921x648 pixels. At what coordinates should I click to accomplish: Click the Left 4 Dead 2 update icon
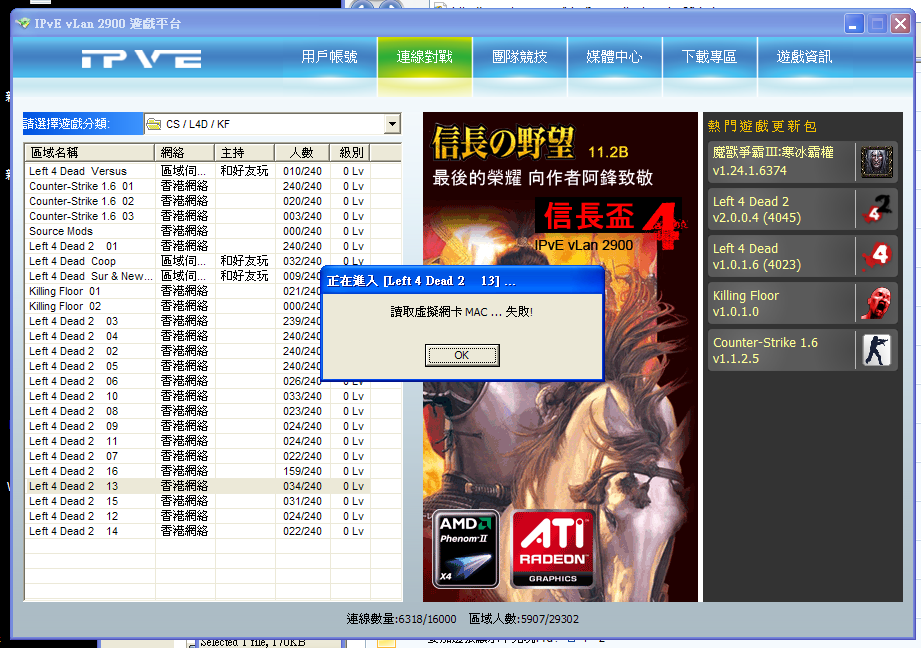click(877, 209)
